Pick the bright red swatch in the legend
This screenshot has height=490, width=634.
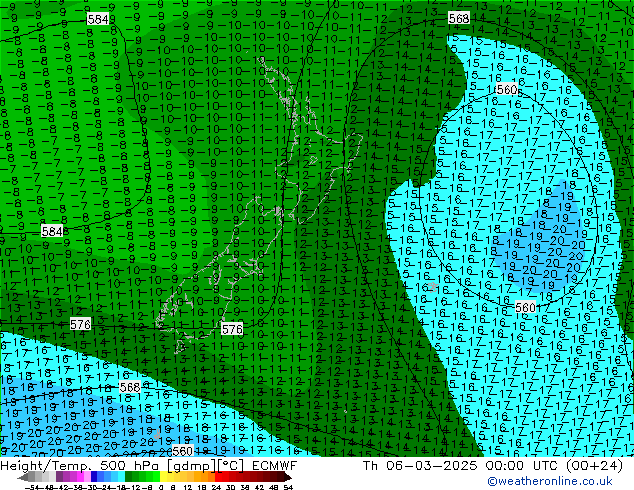point(218,477)
